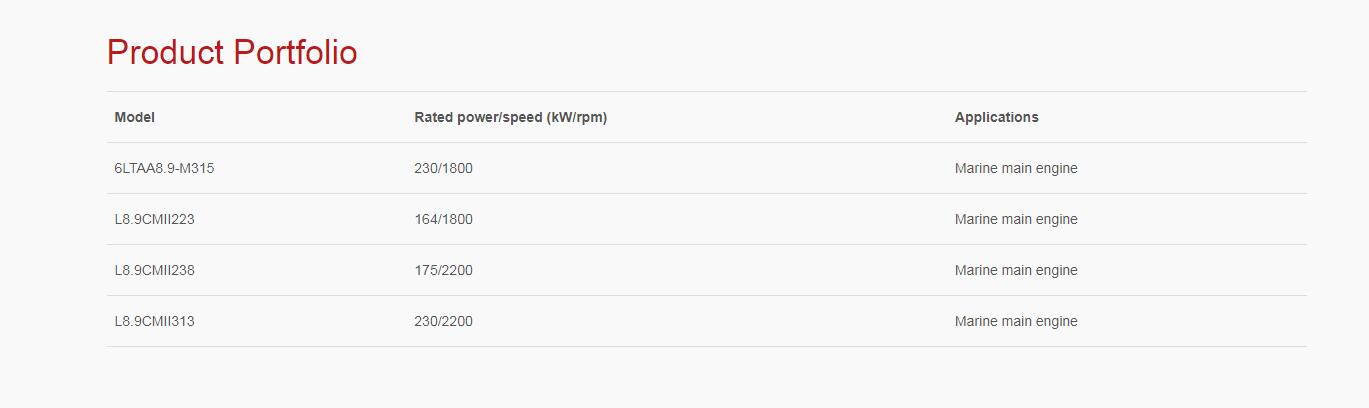Click the word Portfolio in the heading

pos(295,52)
